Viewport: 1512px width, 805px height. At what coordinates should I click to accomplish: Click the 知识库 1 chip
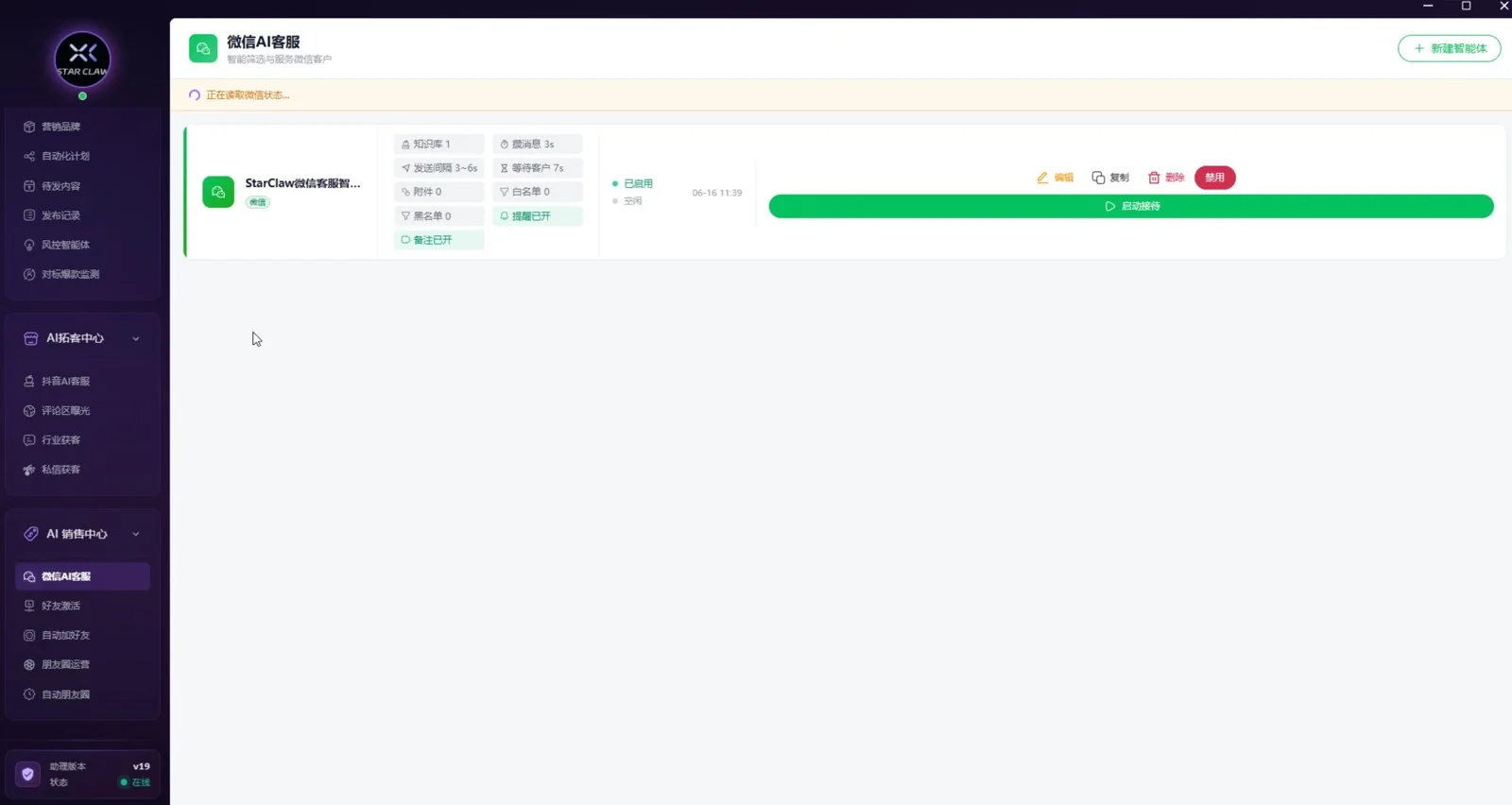coord(438,144)
